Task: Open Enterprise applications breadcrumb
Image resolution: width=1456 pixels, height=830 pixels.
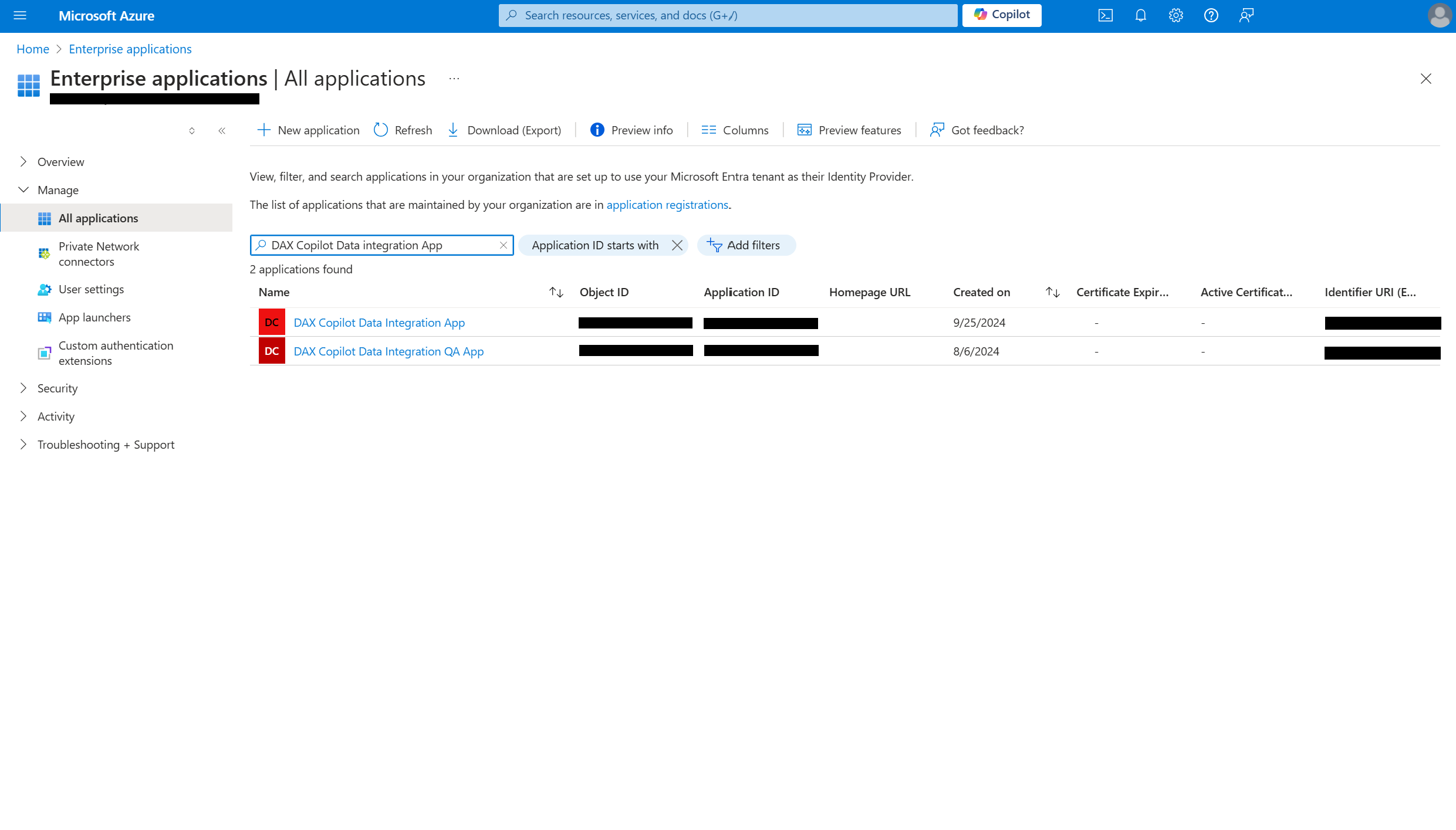Action: tap(130, 49)
